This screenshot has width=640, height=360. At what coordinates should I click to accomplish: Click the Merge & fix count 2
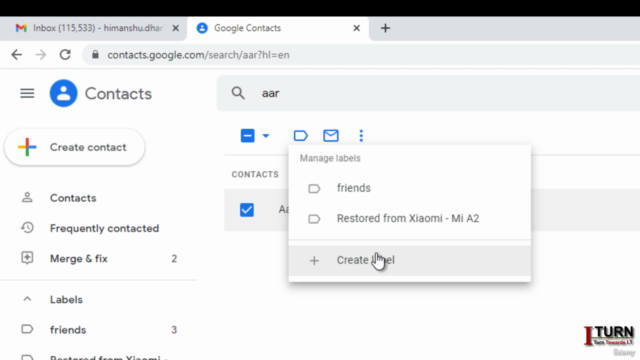(174, 259)
